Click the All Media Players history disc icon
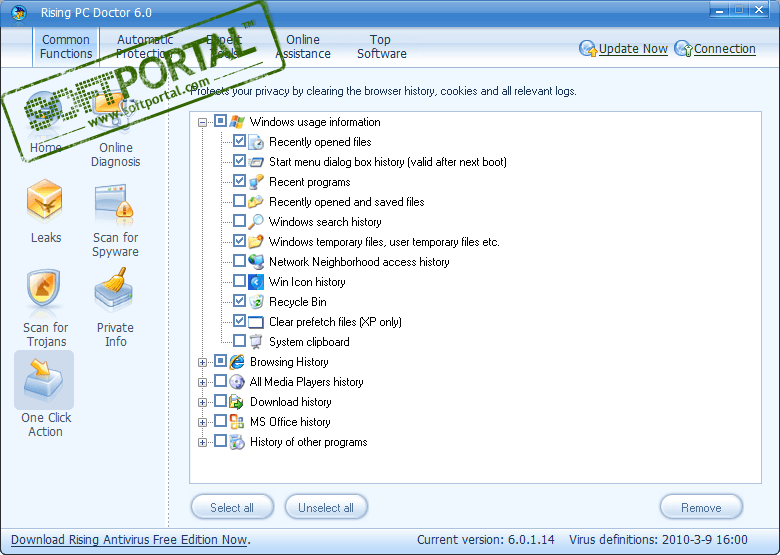The height and width of the screenshot is (555, 780). [x=237, y=382]
